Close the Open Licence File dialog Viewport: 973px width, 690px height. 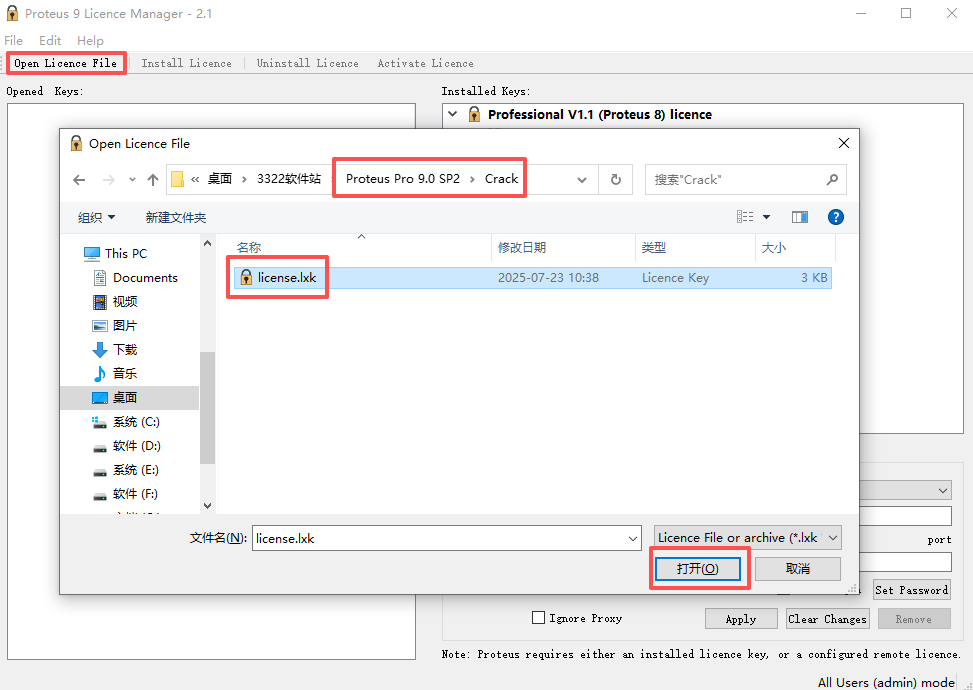[843, 143]
